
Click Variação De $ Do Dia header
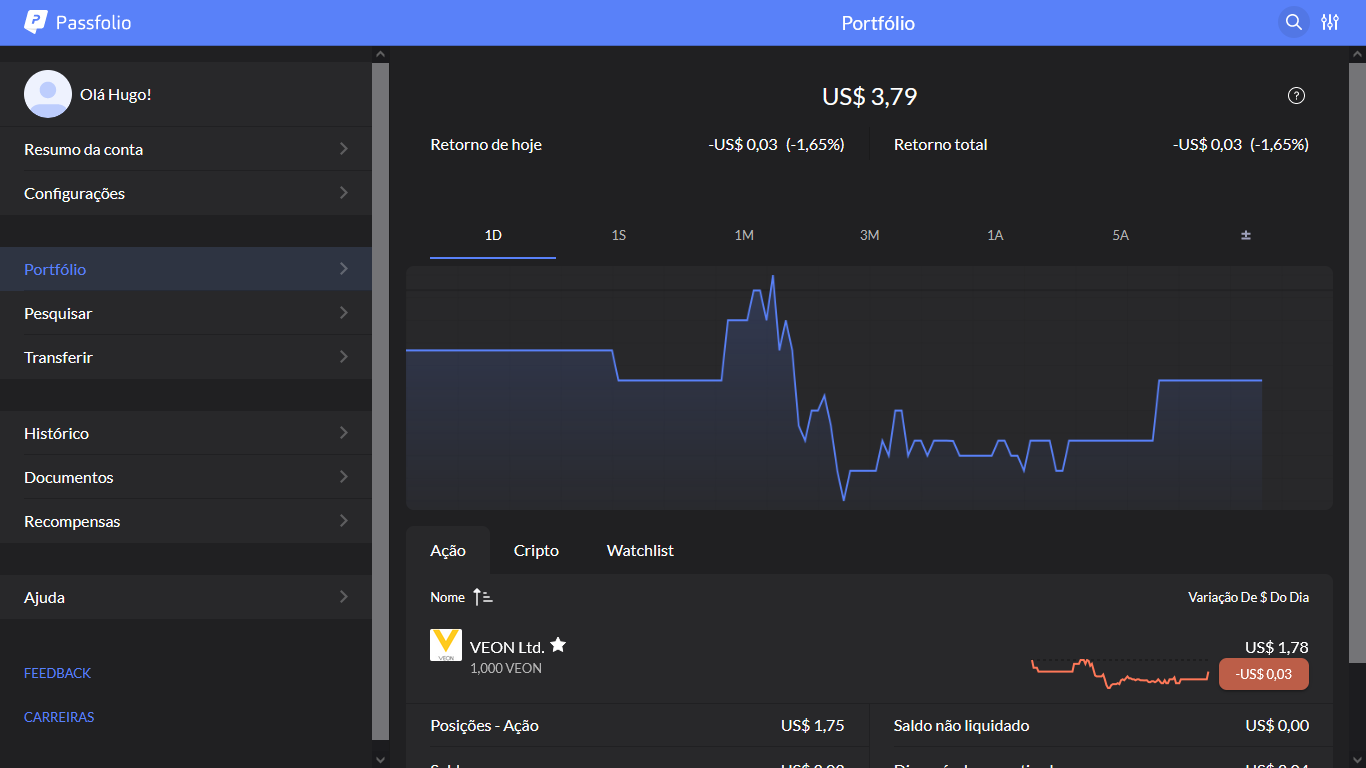pos(1248,597)
